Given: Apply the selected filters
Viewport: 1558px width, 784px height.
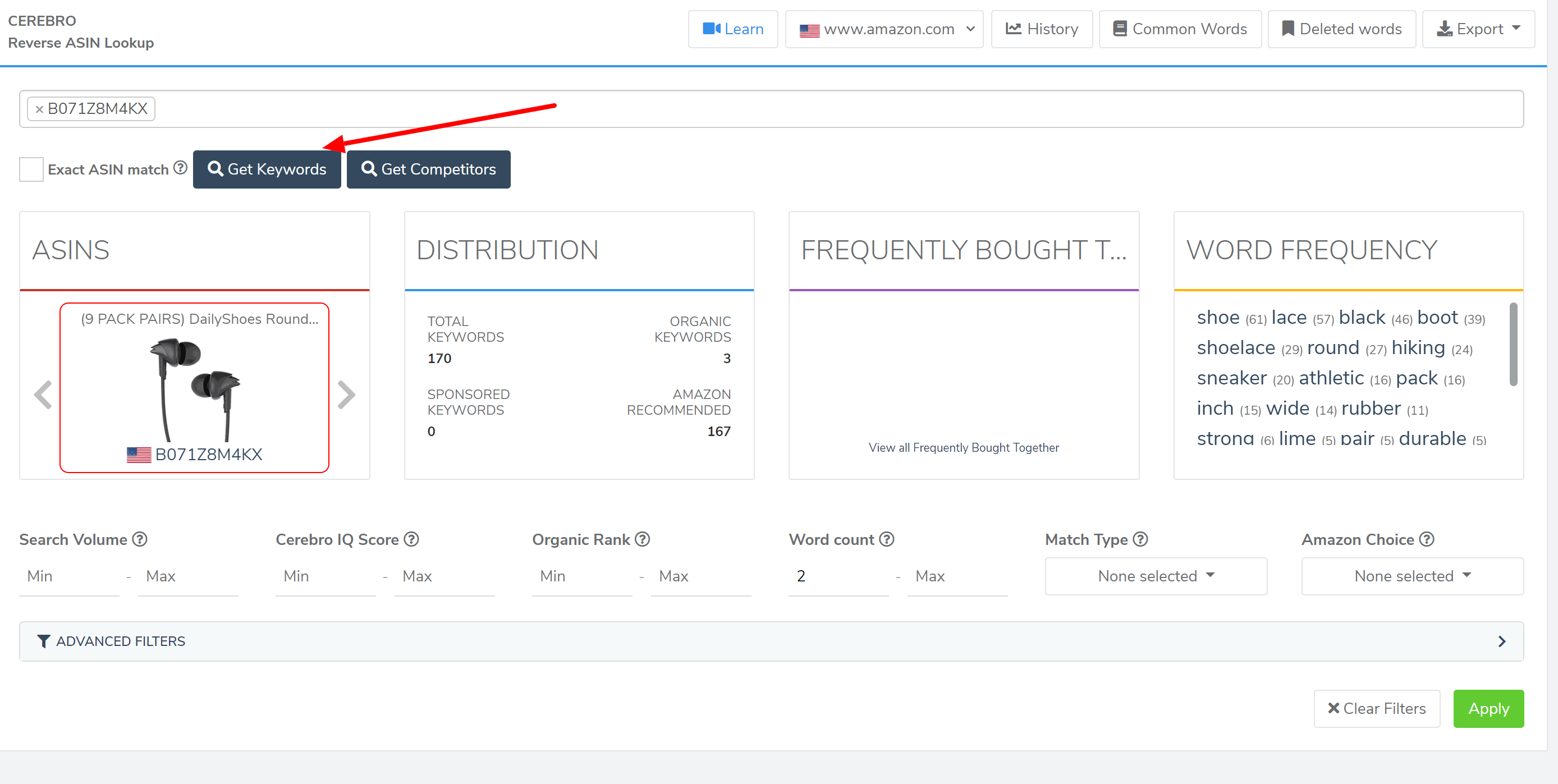Looking at the screenshot, I should [x=1488, y=708].
